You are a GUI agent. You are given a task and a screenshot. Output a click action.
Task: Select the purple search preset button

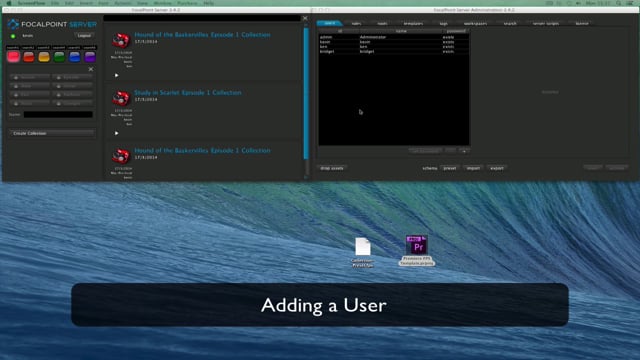90,57
